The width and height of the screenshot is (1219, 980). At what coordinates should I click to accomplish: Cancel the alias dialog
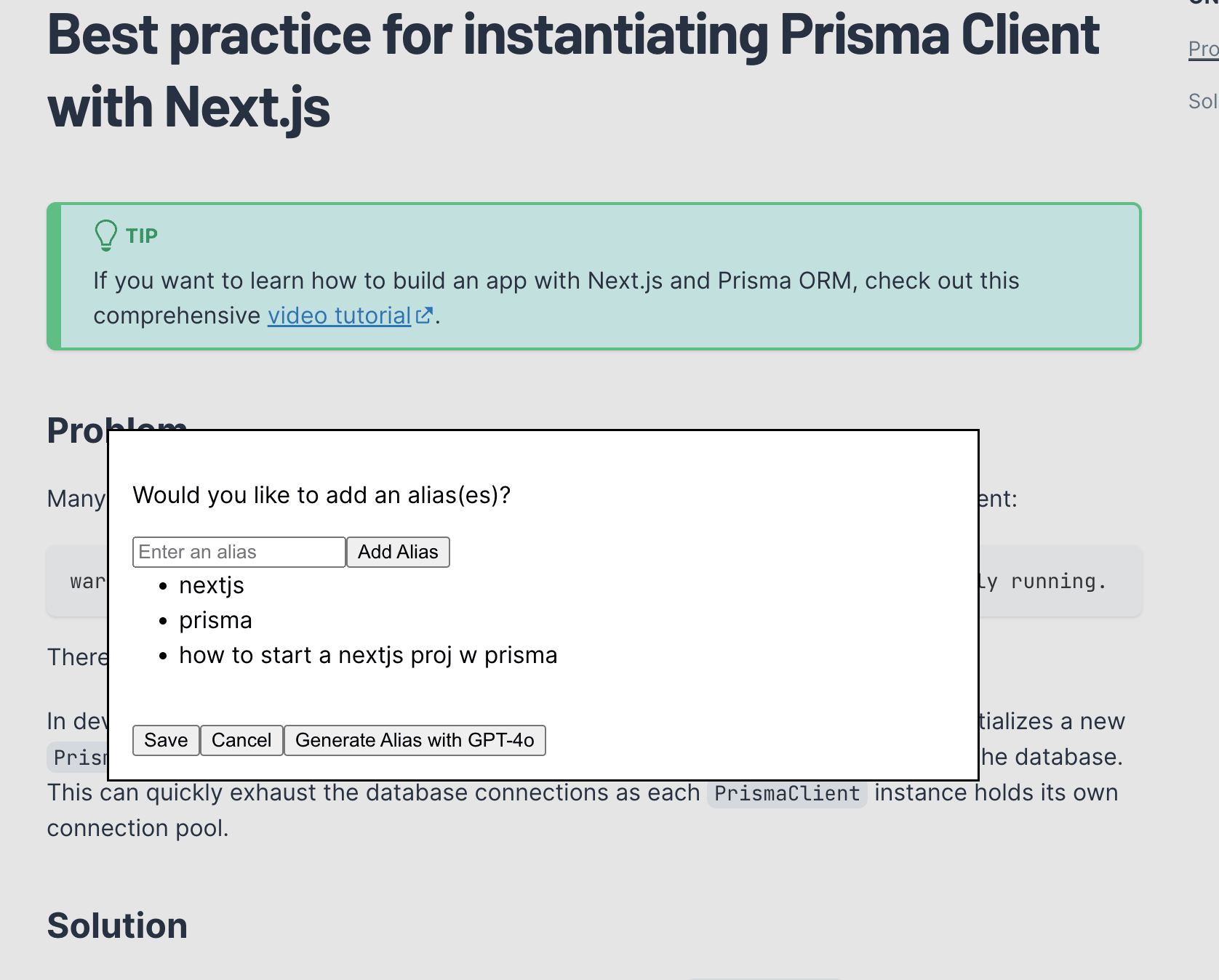(241, 741)
